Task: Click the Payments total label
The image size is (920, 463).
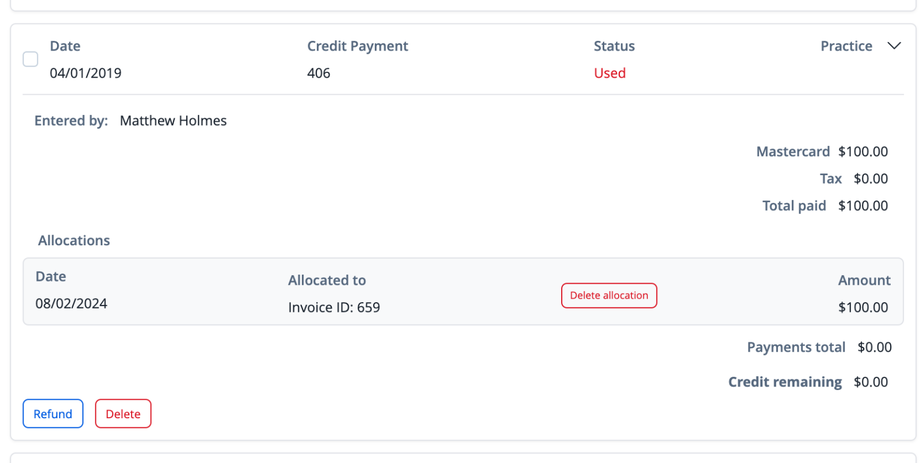Action: pos(796,348)
